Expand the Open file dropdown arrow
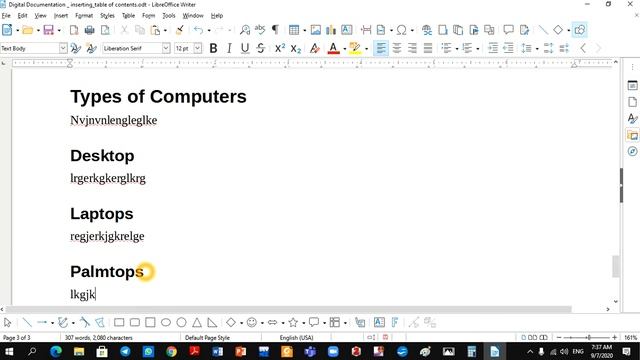640x360 pixels. tap(38, 31)
